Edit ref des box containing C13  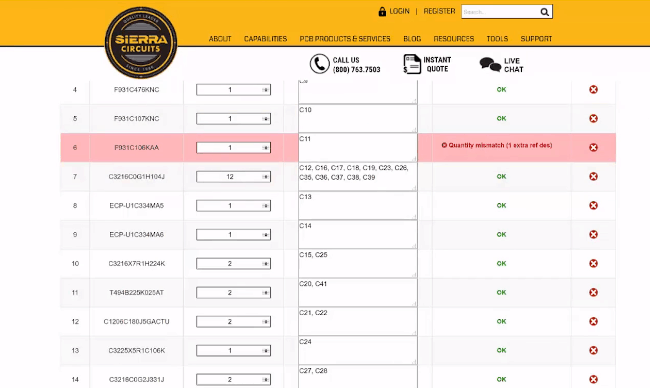[x=358, y=206]
